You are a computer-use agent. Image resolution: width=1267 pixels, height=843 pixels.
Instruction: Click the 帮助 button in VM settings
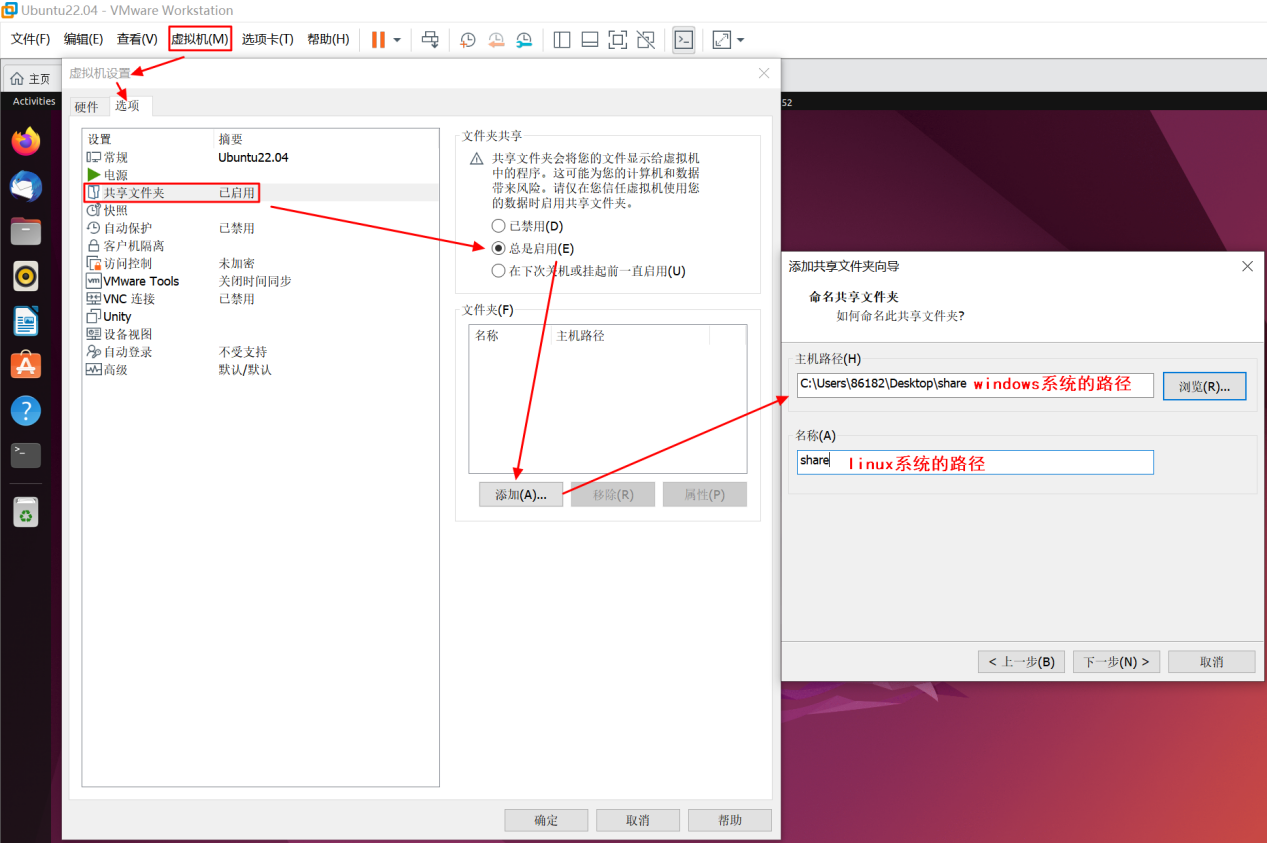(730, 820)
